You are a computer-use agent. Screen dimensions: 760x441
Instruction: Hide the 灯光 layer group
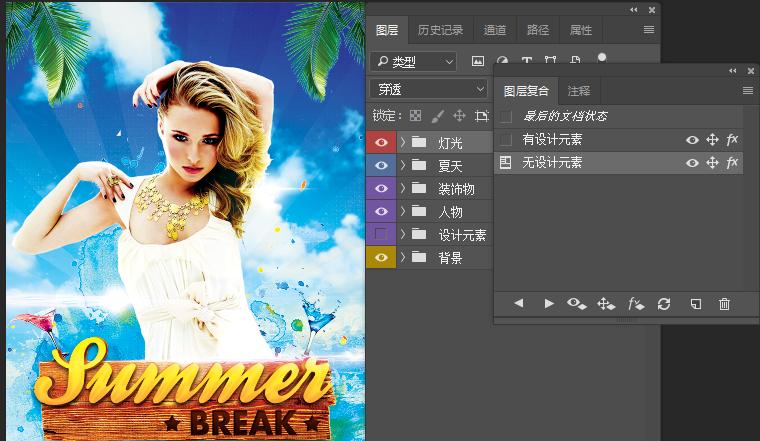click(381, 142)
